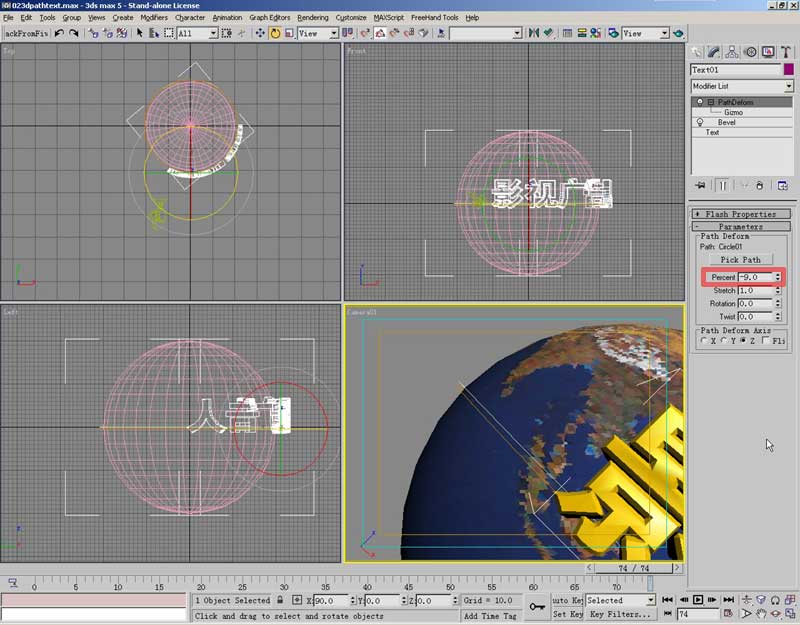Image resolution: width=800 pixels, height=625 pixels.
Task: Select the X path deform axis
Action: [x=704, y=341]
